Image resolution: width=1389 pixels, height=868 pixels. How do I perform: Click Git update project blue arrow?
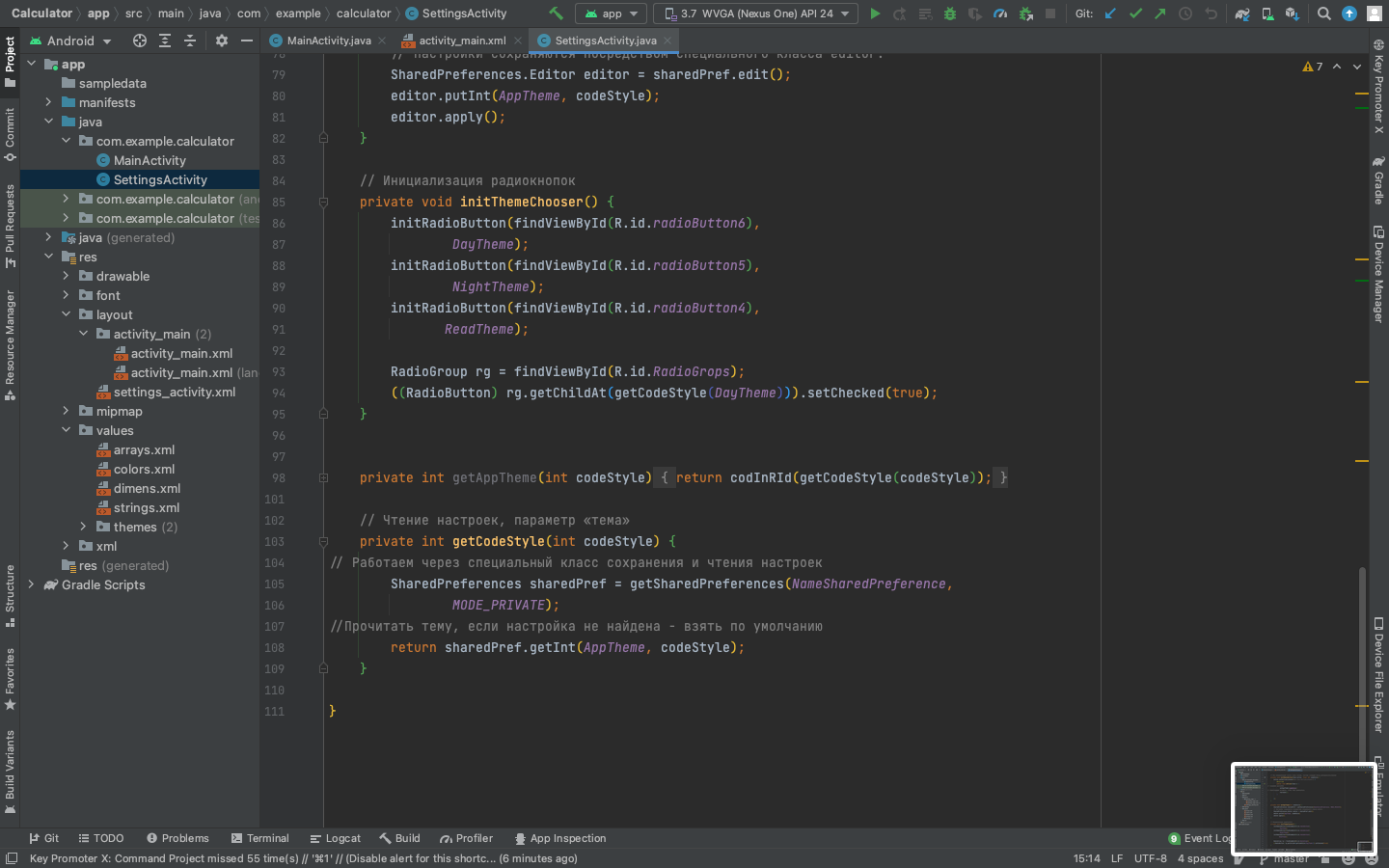(1110, 14)
